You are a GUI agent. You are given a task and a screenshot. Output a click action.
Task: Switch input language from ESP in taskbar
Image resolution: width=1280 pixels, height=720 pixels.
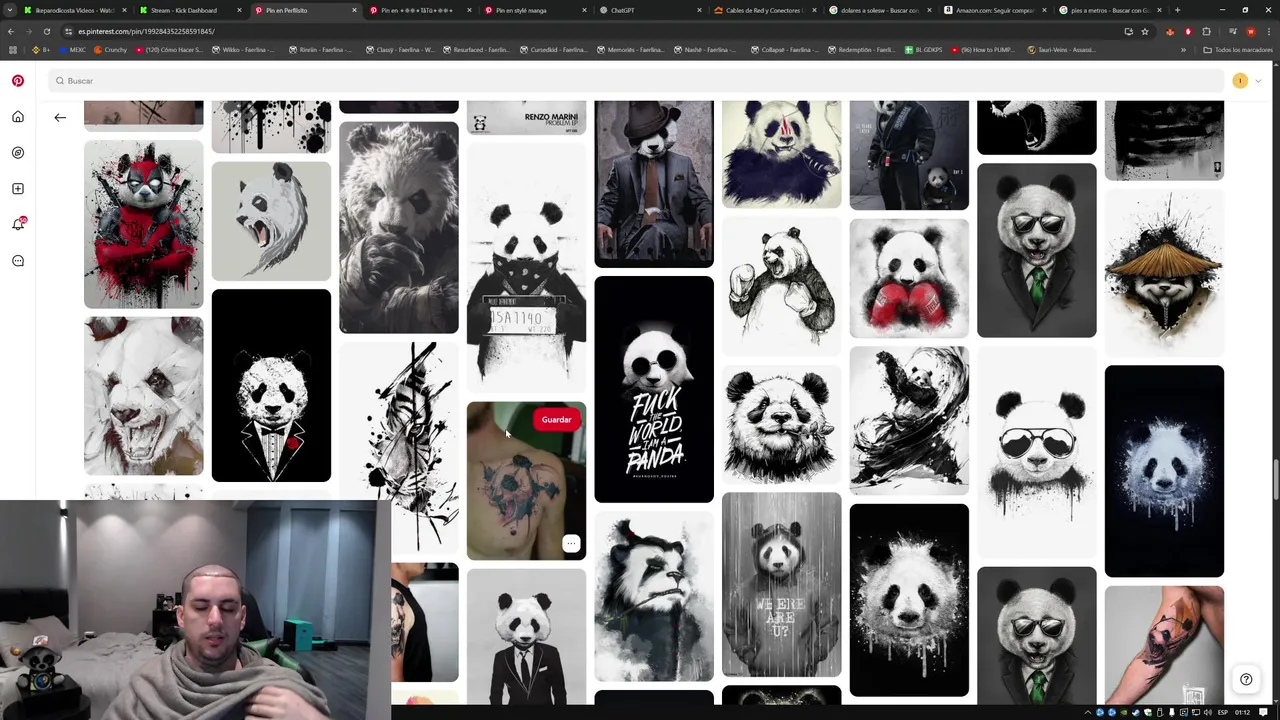(x=1222, y=712)
